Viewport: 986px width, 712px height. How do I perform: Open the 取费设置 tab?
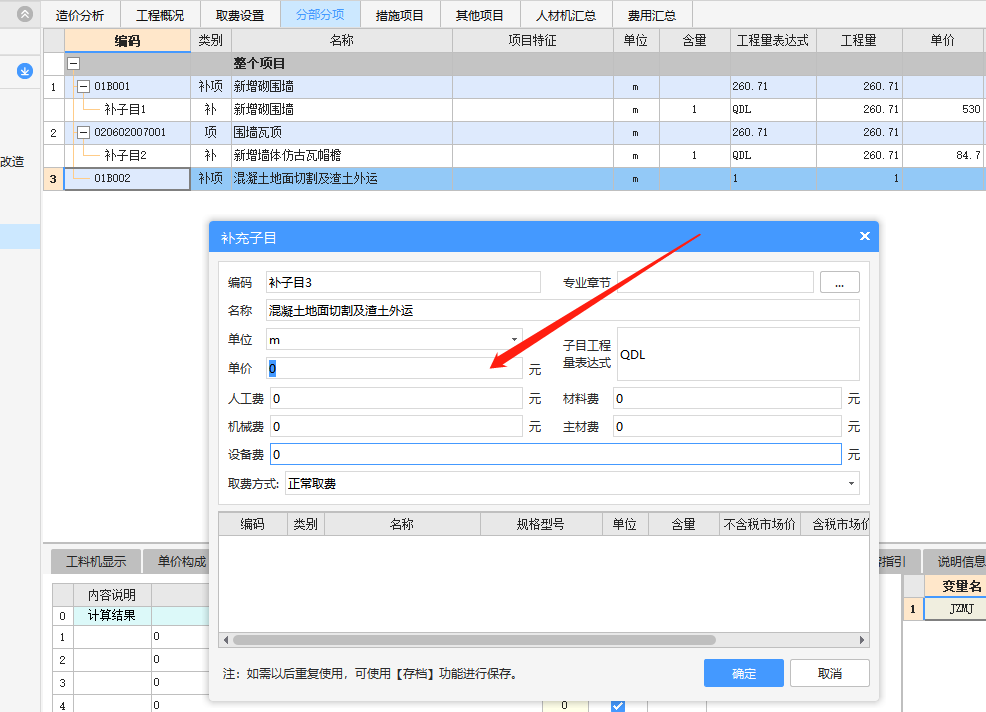(x=240, y=15)
